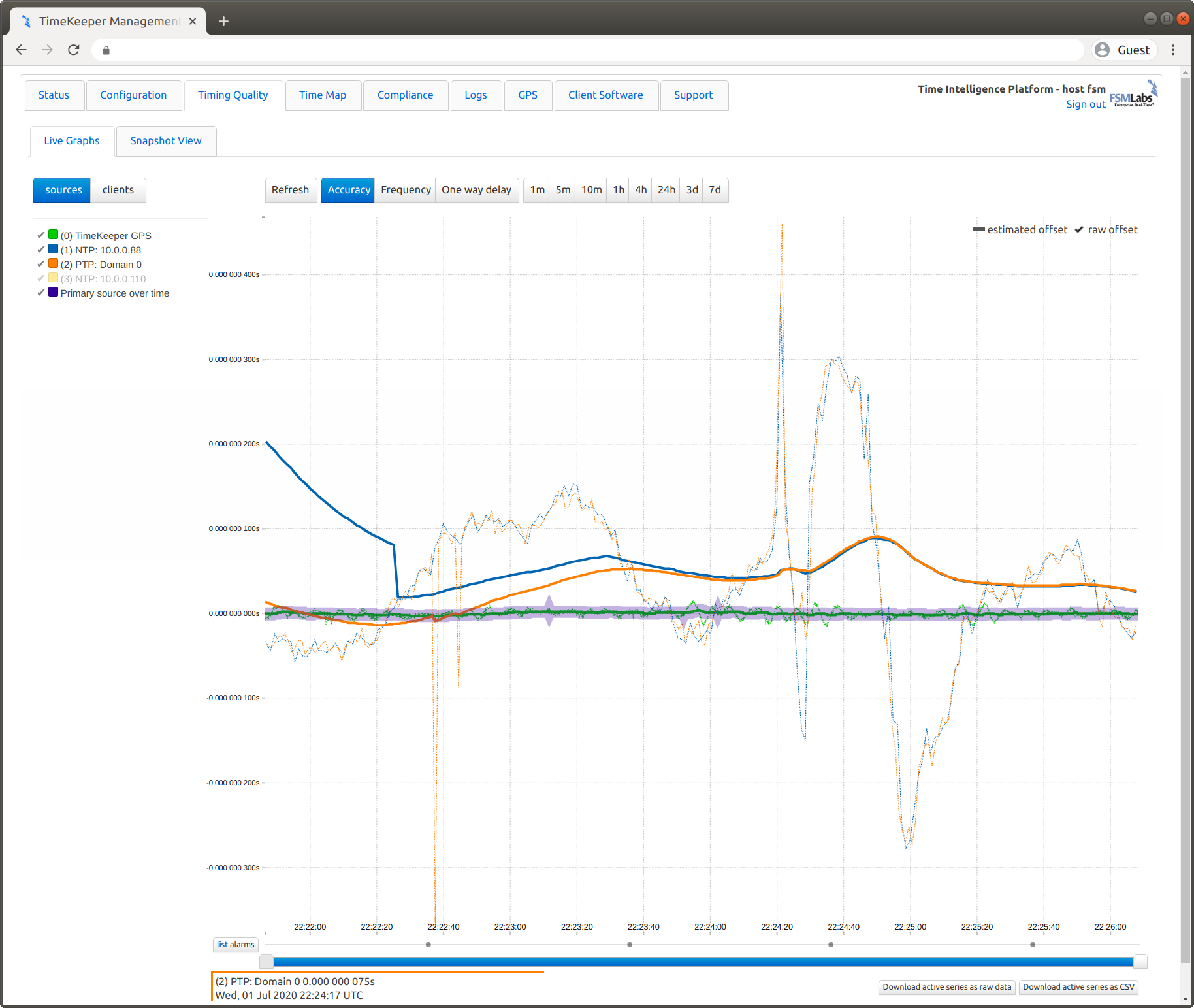Open the Support tab
Image resolution: width=1194 pixels, height=1008 pixels.
tap(694, 95)
